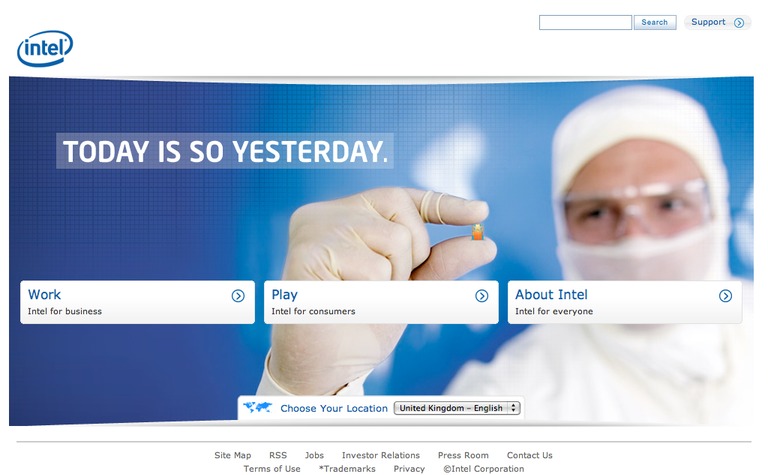Click the Intel logo
This screenshot has width=768, height=475.
tap(45, 48)
